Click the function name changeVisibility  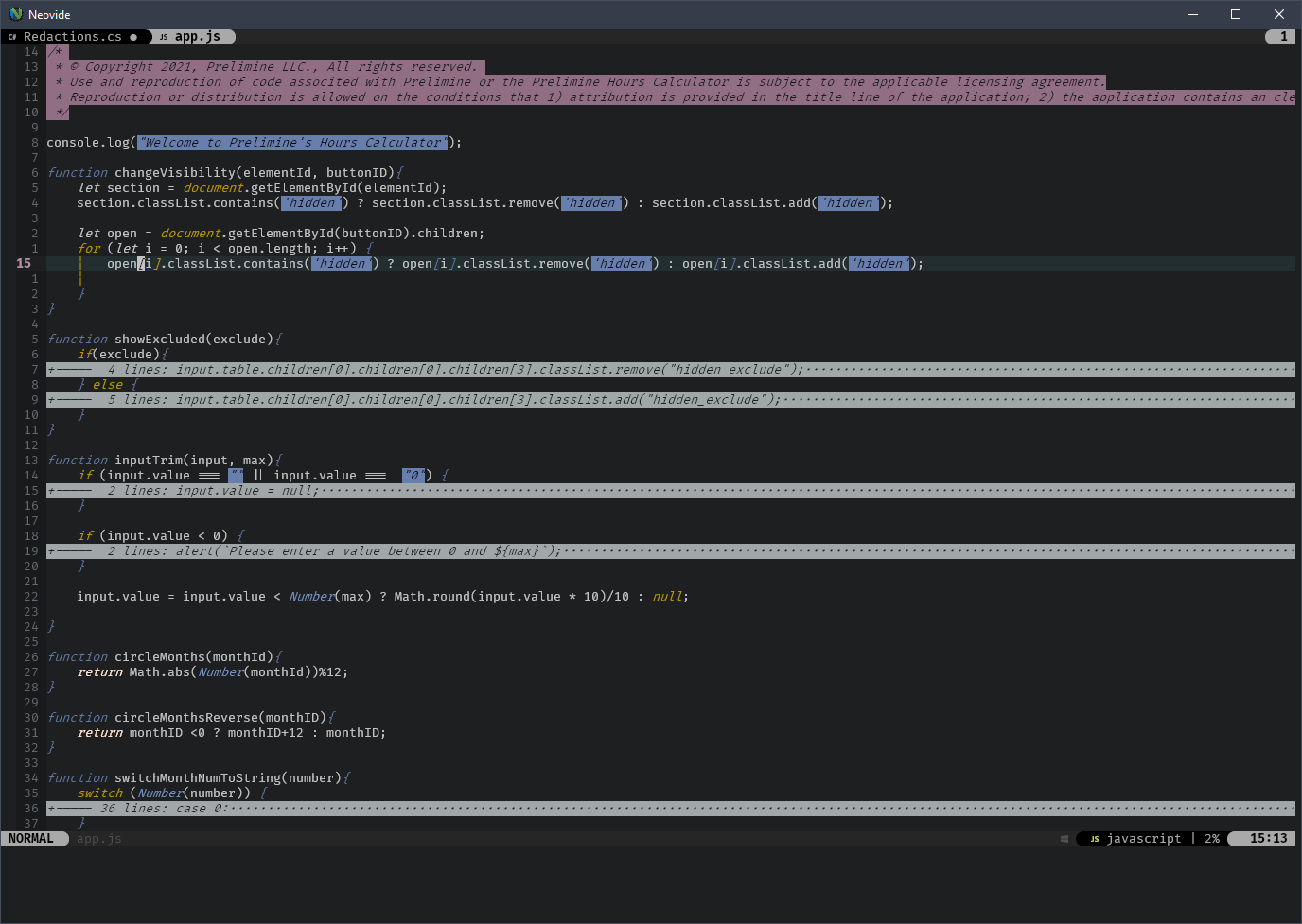[175, 173]
